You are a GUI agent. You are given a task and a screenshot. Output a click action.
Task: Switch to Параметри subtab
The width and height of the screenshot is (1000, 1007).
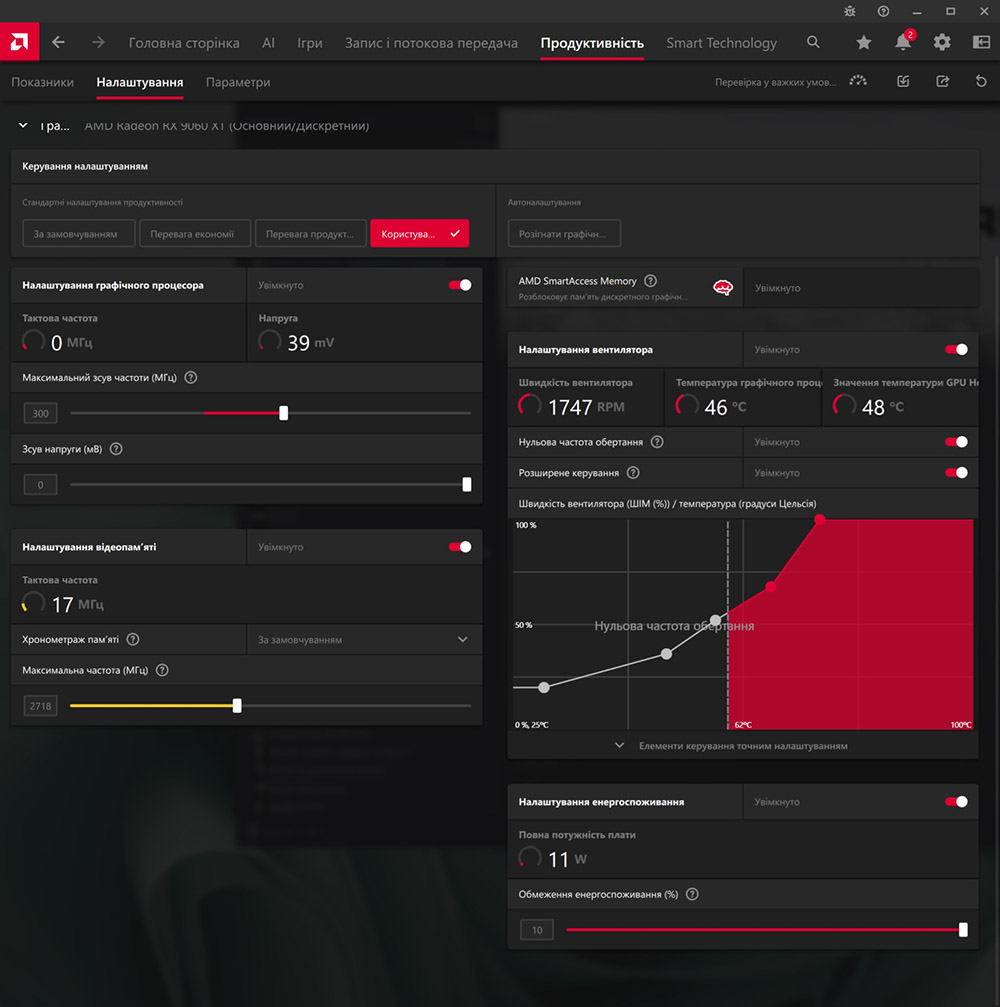(x=238, y=82)
